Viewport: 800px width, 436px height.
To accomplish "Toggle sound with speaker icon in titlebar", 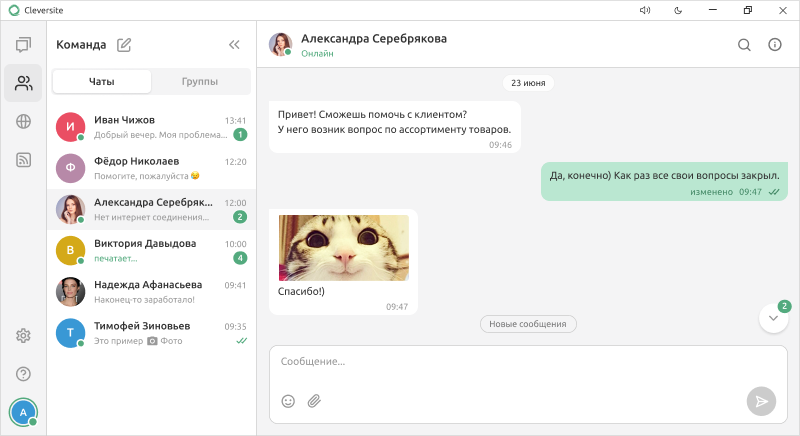I will click(645, 10).
